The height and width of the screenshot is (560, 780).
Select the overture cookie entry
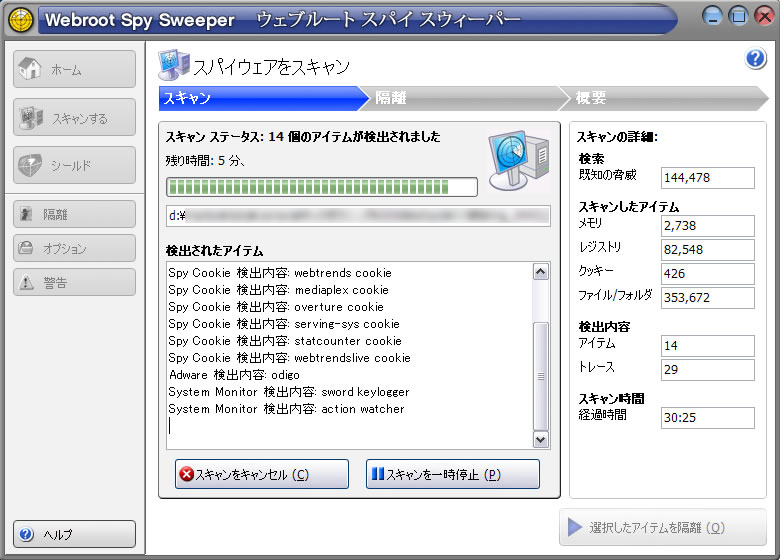276,306
